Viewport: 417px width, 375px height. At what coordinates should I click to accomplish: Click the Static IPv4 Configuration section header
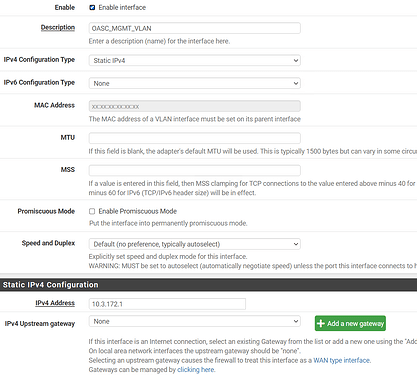pos(208,285)
